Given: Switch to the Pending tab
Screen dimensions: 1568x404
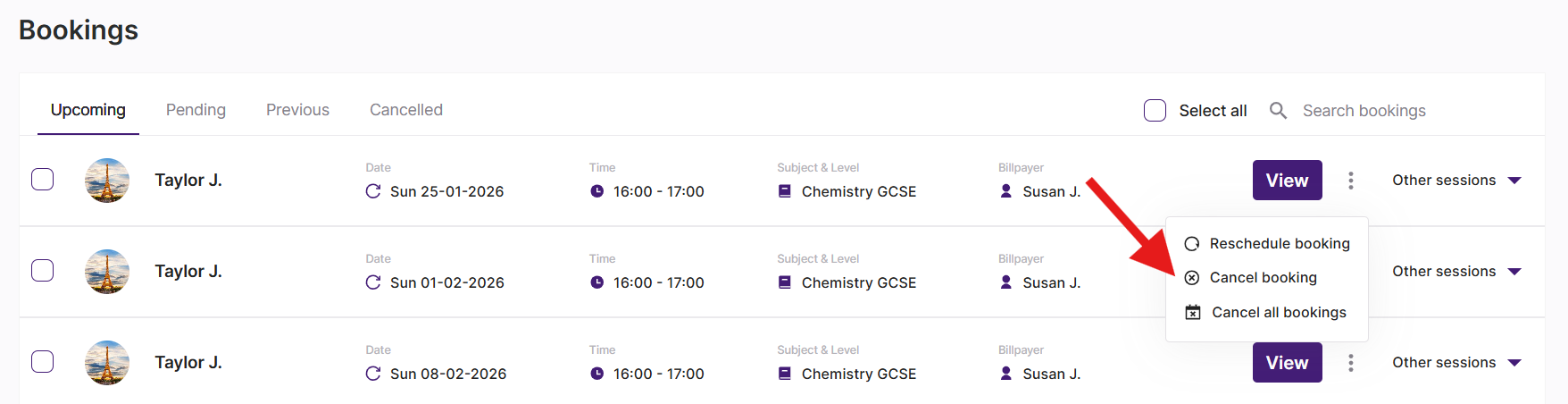Looking at the screenshot, I should click(x=196, y=110).
